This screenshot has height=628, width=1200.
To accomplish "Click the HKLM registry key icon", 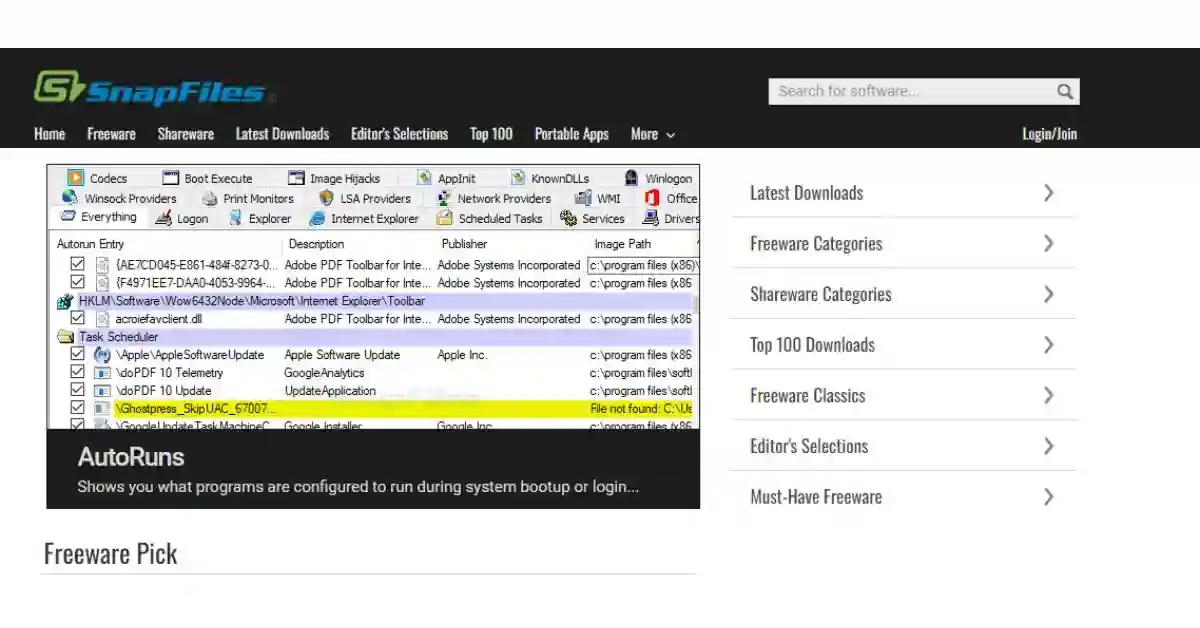I will (66, 301).
